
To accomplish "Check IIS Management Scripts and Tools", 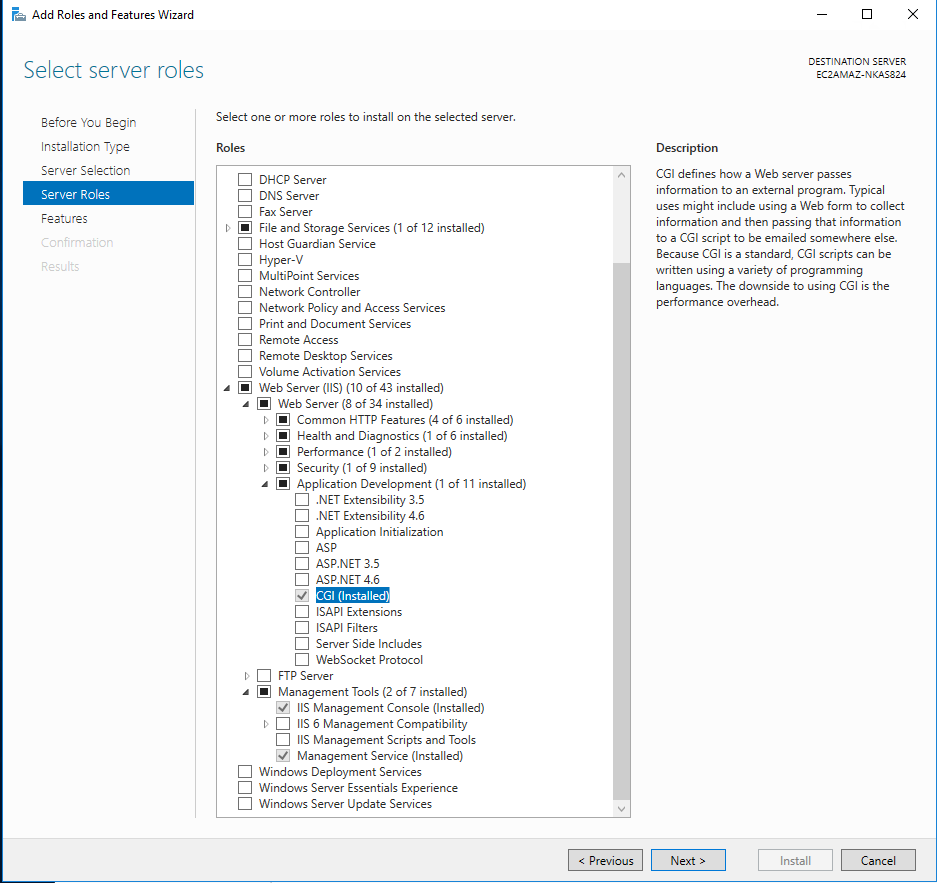I will click(283, 740).
